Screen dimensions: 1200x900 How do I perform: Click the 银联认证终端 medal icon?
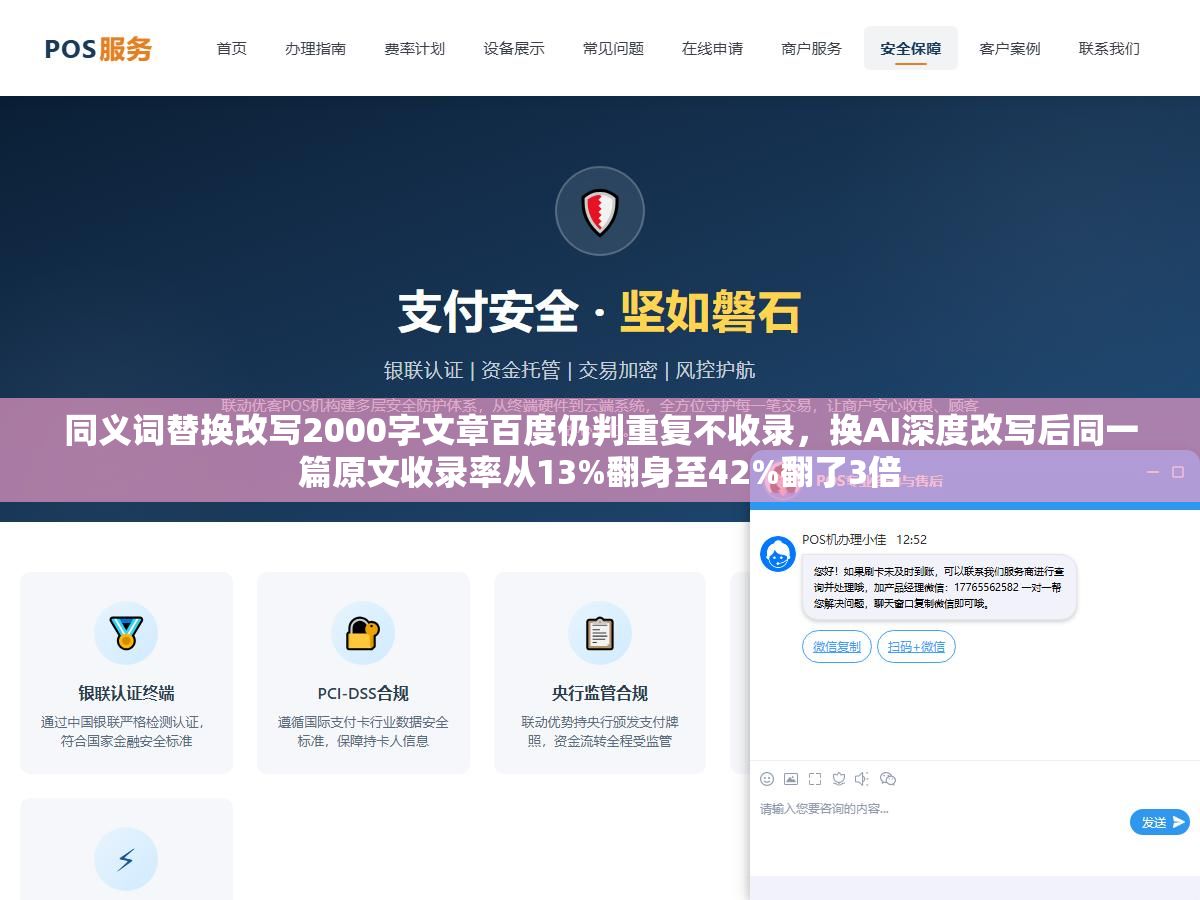click(126, 632)
